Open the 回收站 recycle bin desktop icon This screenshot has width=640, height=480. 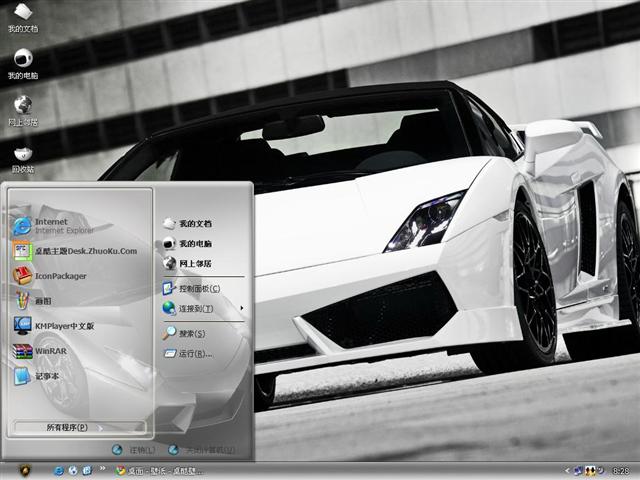(23, 160)
